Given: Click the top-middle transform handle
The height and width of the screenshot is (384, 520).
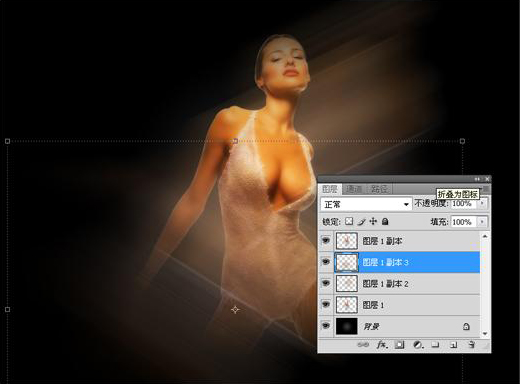Looking at the screenshot, I should [x=235, y=141].
